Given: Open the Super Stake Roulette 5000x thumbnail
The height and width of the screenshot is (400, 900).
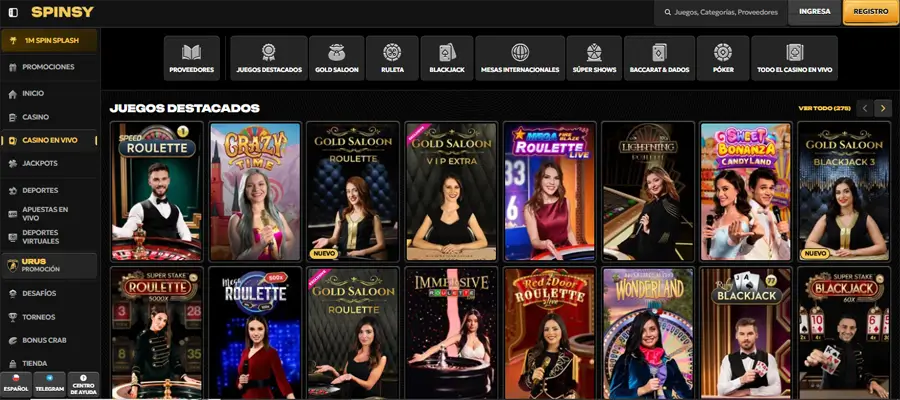Looking at the screenshot, I should 157,333.
